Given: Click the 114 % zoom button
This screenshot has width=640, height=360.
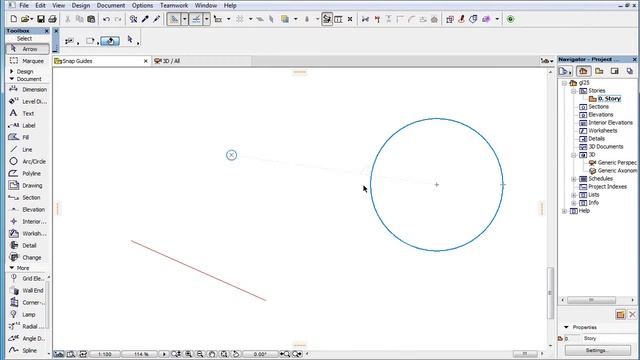Looking at the screenshot, I should point(141,354).
